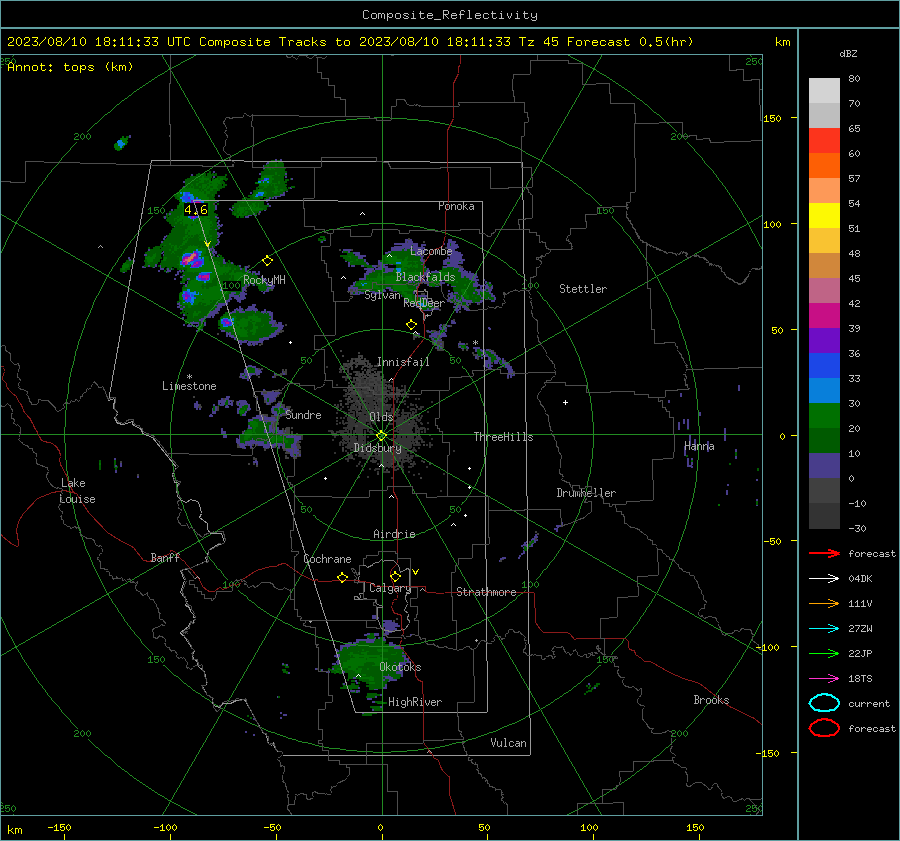The image size is (900, 841).
Task: Click the cyan 27ZW track arrow
Action: 824,629
